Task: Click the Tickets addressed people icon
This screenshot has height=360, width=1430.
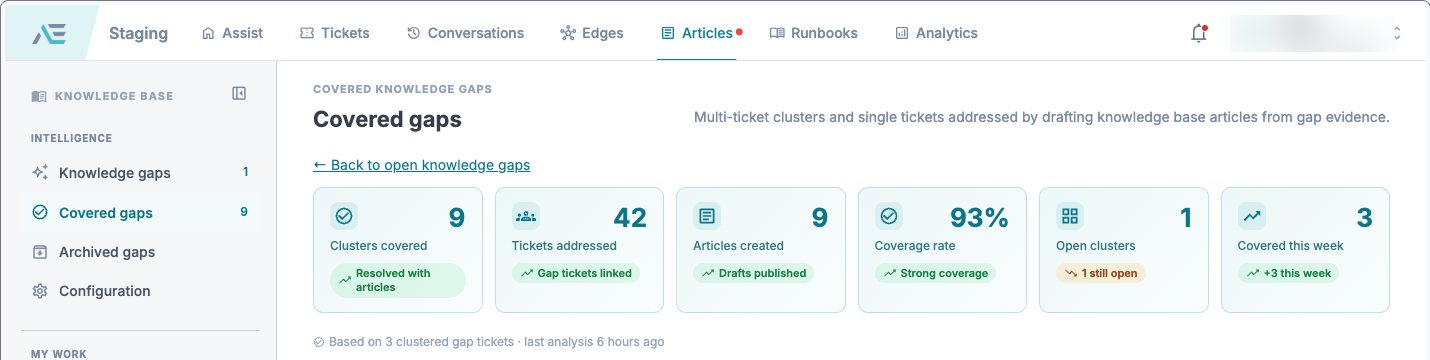Action: [x=525, y=216]
